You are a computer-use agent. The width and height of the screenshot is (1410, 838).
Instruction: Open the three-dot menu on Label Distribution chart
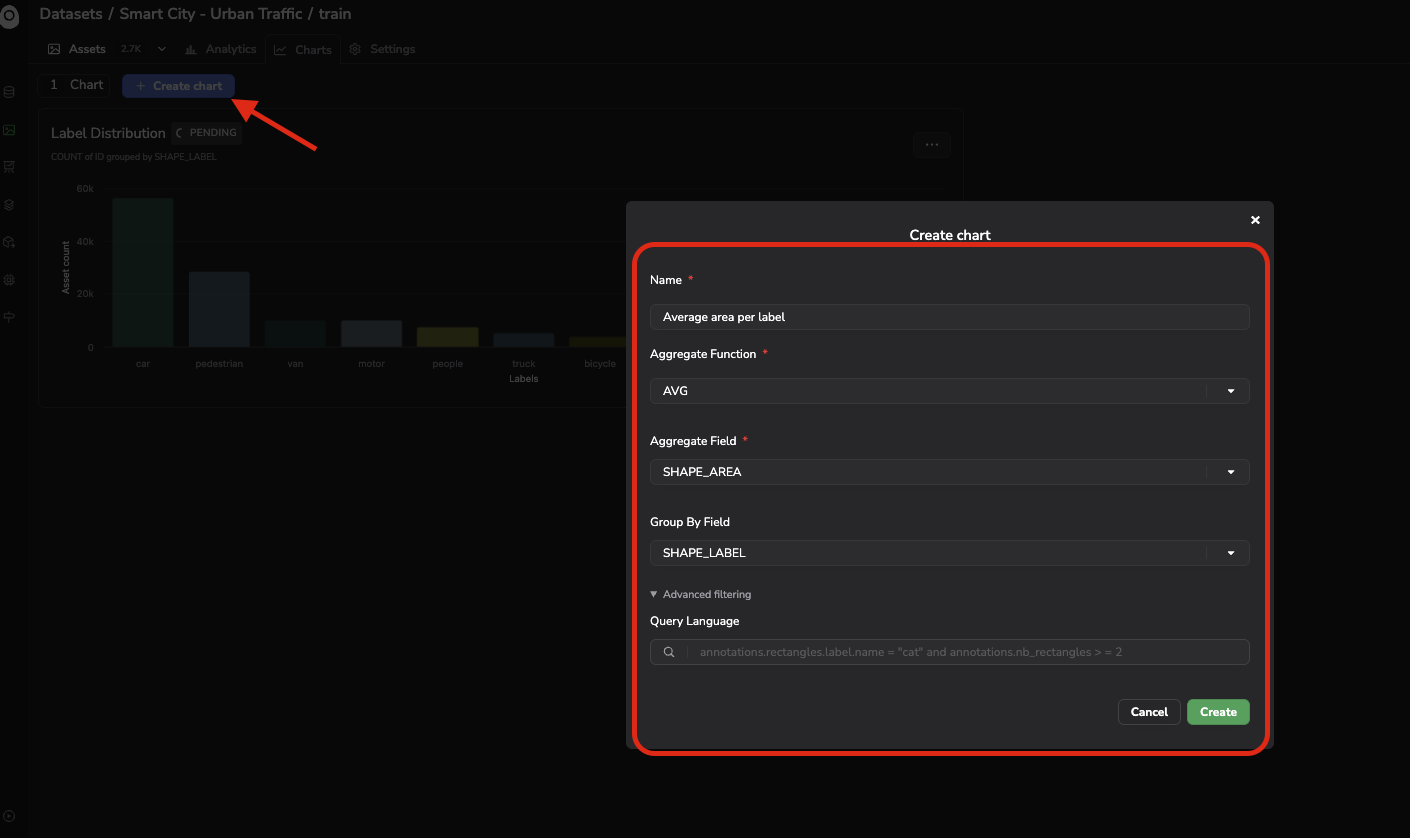click(x=932, y=145)
